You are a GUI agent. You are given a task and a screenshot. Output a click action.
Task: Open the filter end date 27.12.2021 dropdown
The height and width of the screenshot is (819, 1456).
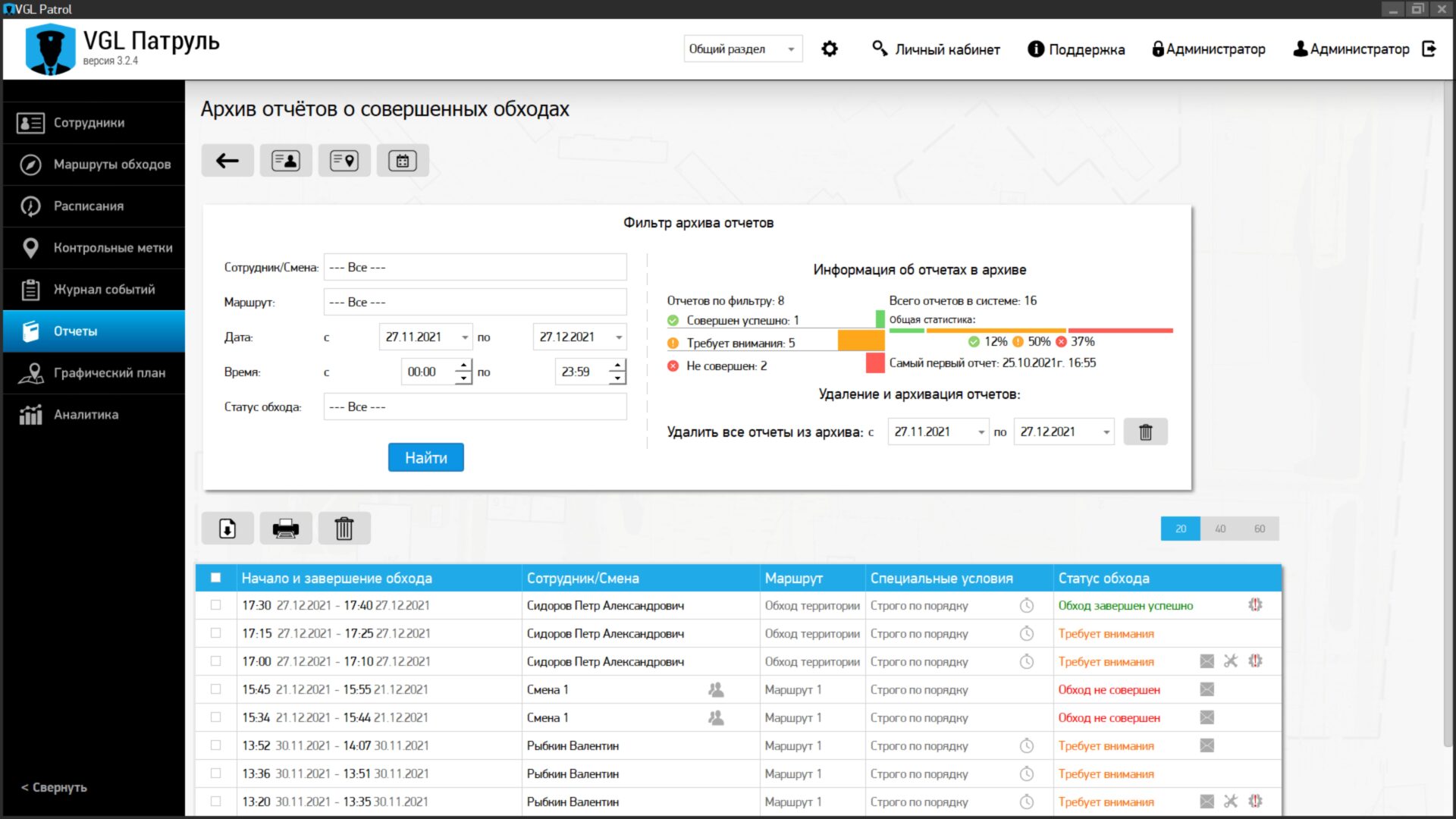click(x=580, y=337)
